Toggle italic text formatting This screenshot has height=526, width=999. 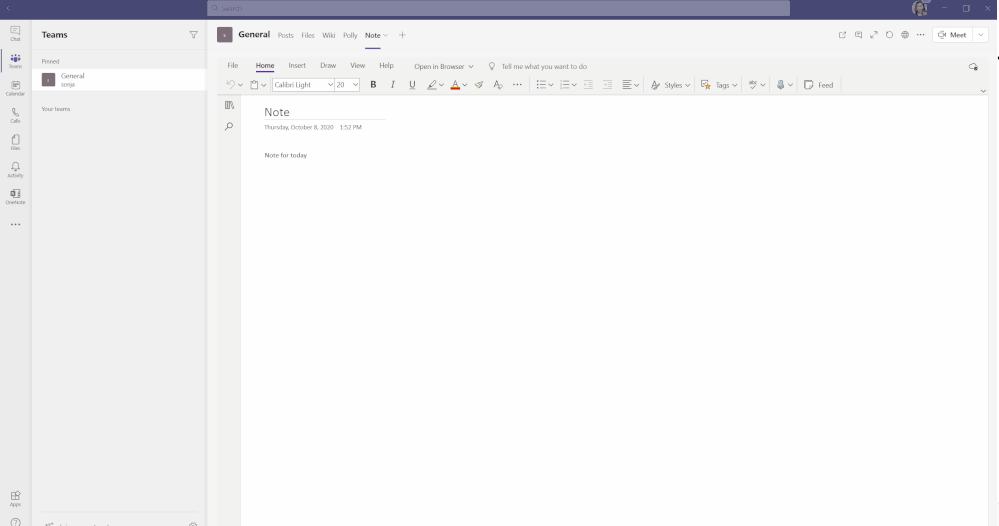393,85
